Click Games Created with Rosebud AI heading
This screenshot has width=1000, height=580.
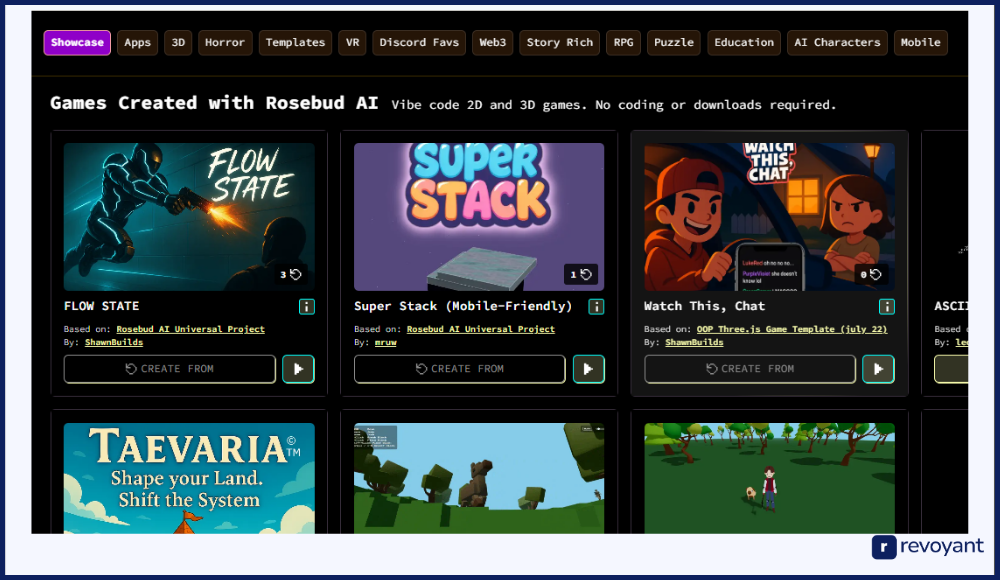click(214, 103)
